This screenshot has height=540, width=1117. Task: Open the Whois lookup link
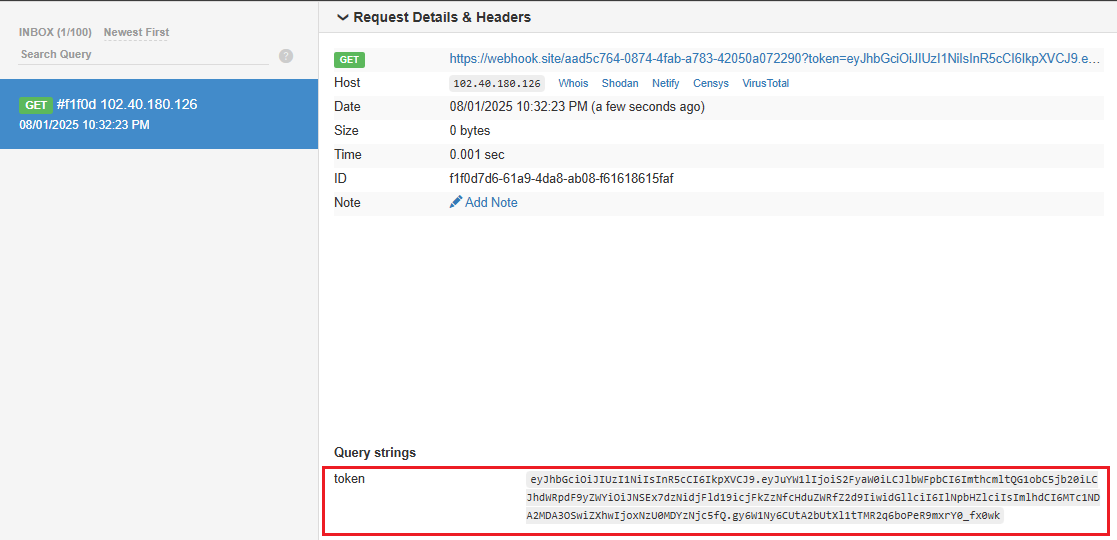point(573,84)
